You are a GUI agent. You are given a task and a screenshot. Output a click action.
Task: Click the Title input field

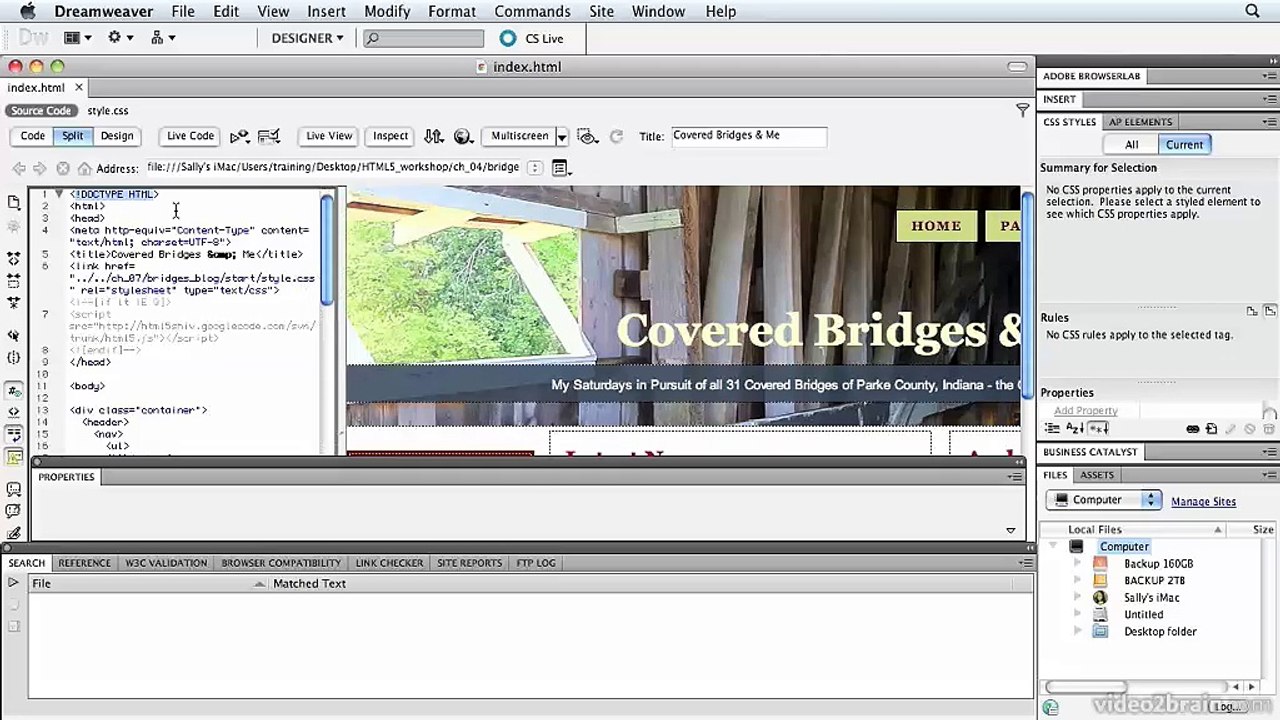coord(748,136)
